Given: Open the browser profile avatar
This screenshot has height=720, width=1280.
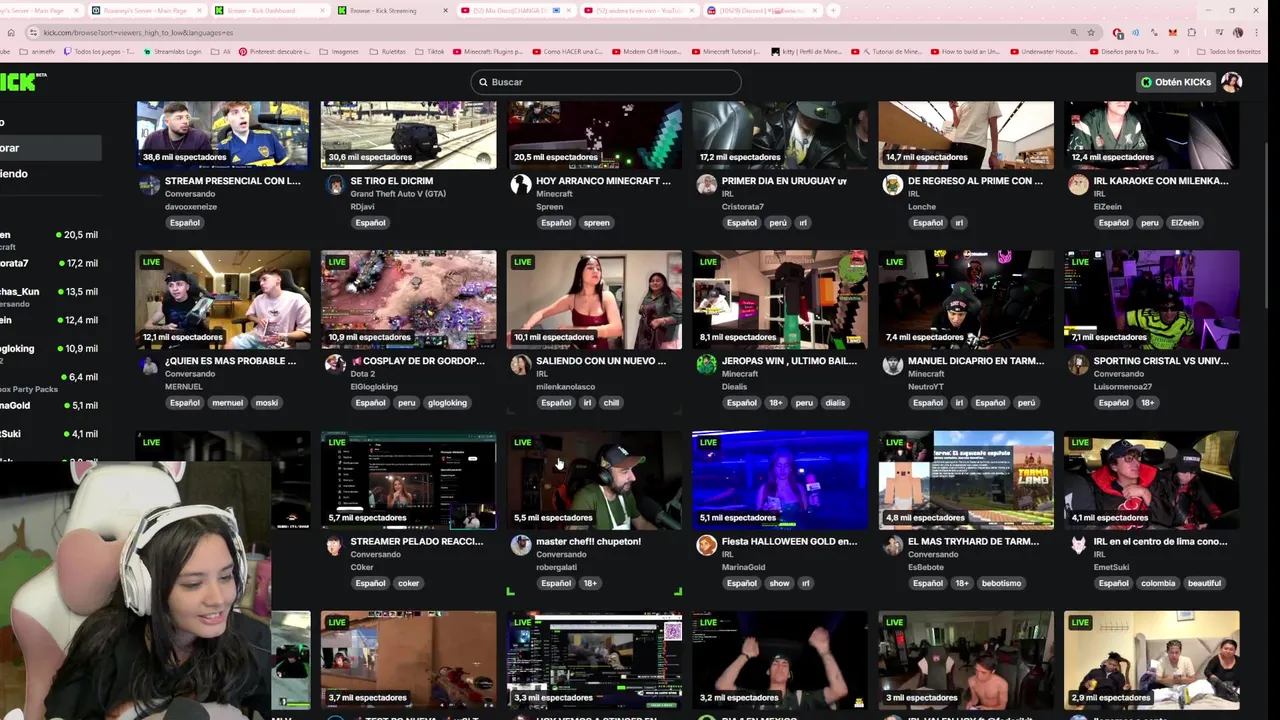Looking at the screenshot, I should (1238, 32).
